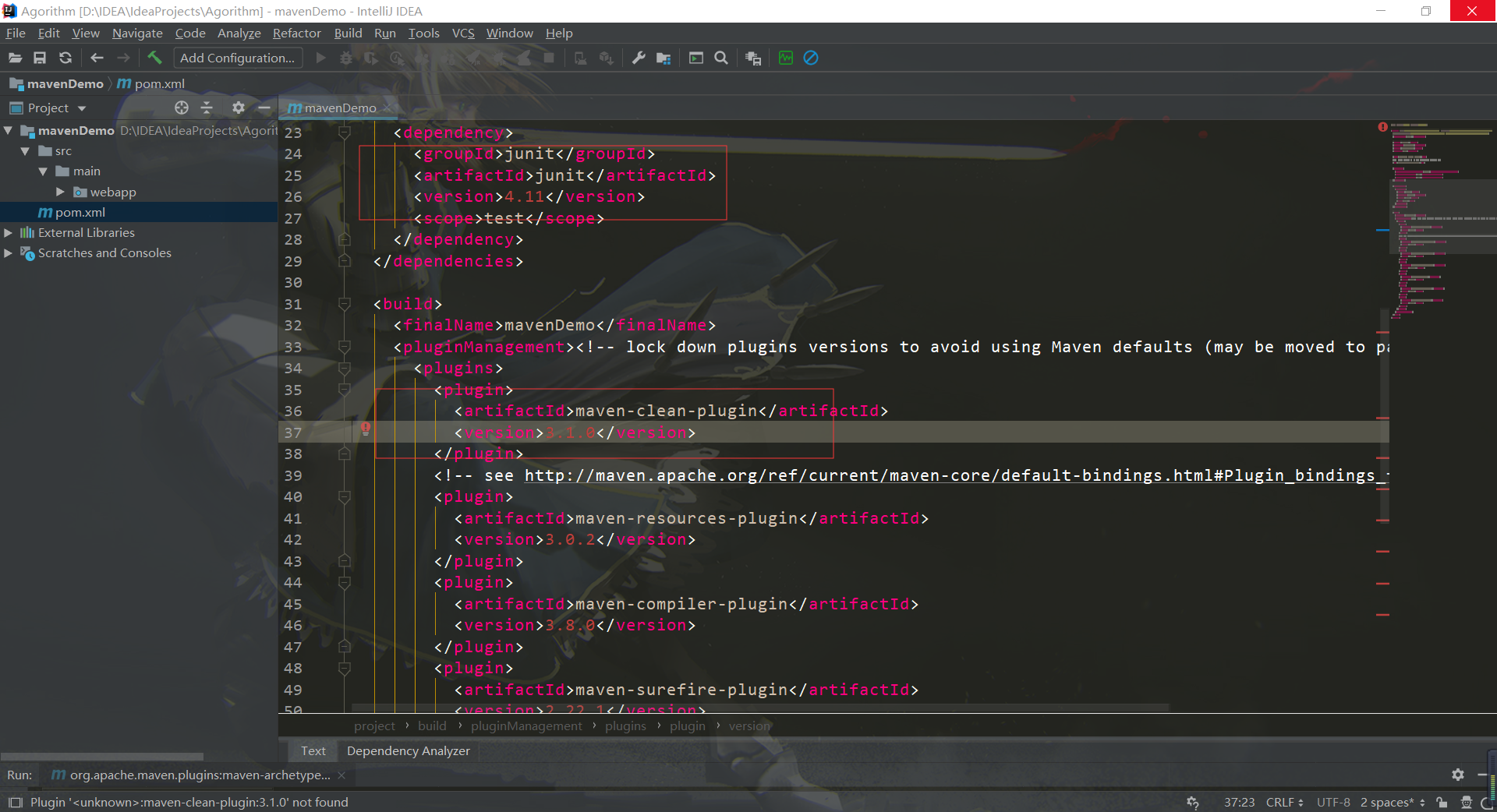
Task: Open the maven.apache.org default-bindings link
Action: tap(956, 475)
